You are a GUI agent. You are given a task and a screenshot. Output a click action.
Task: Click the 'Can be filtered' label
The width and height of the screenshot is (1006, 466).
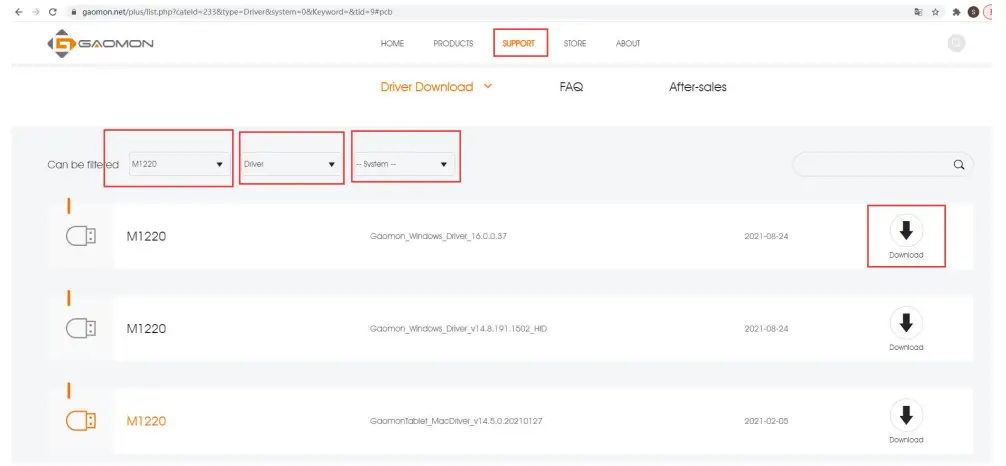pyautogui.click(x=83, y=165)
